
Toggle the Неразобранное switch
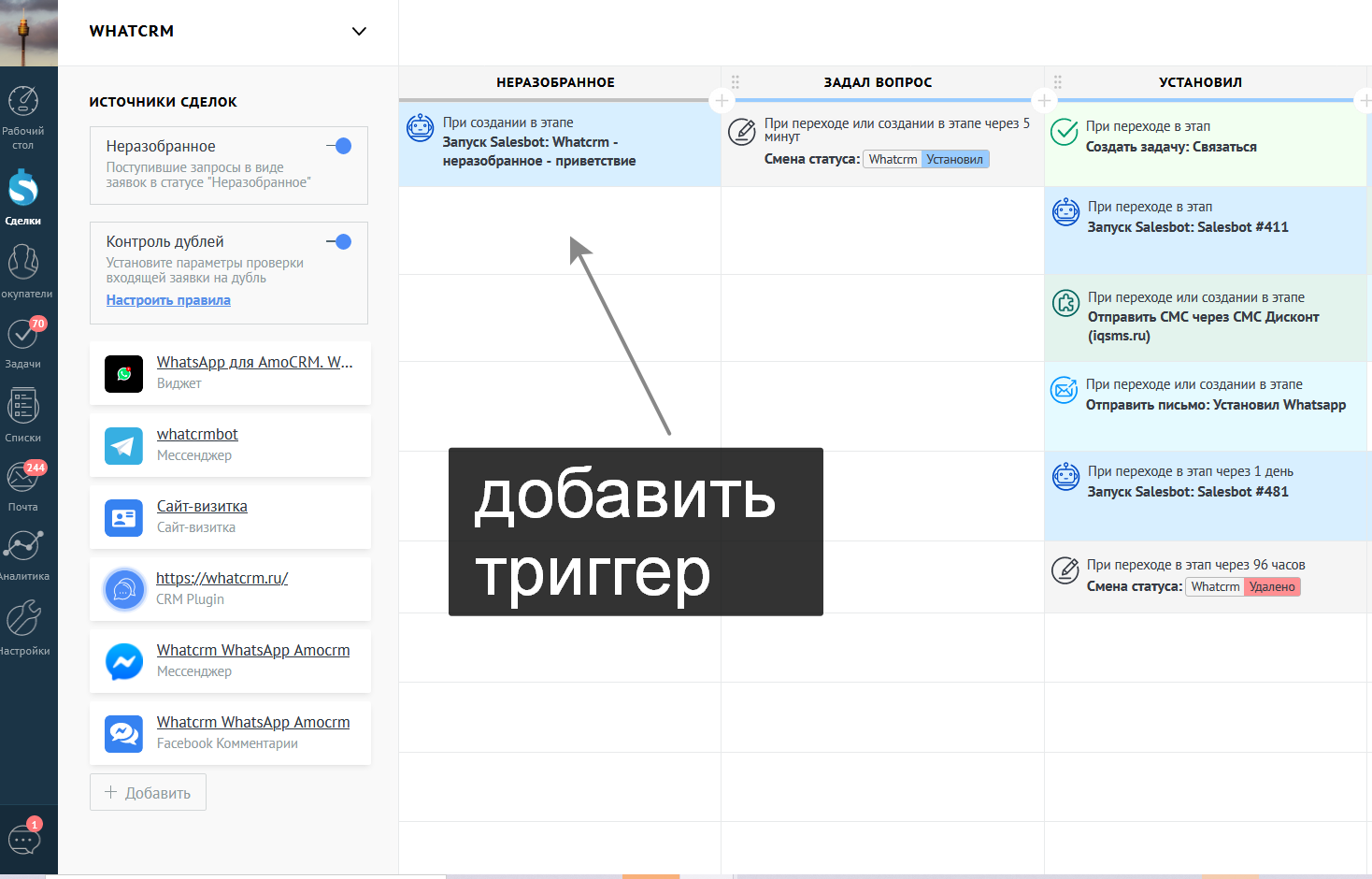tap(338, 146)
